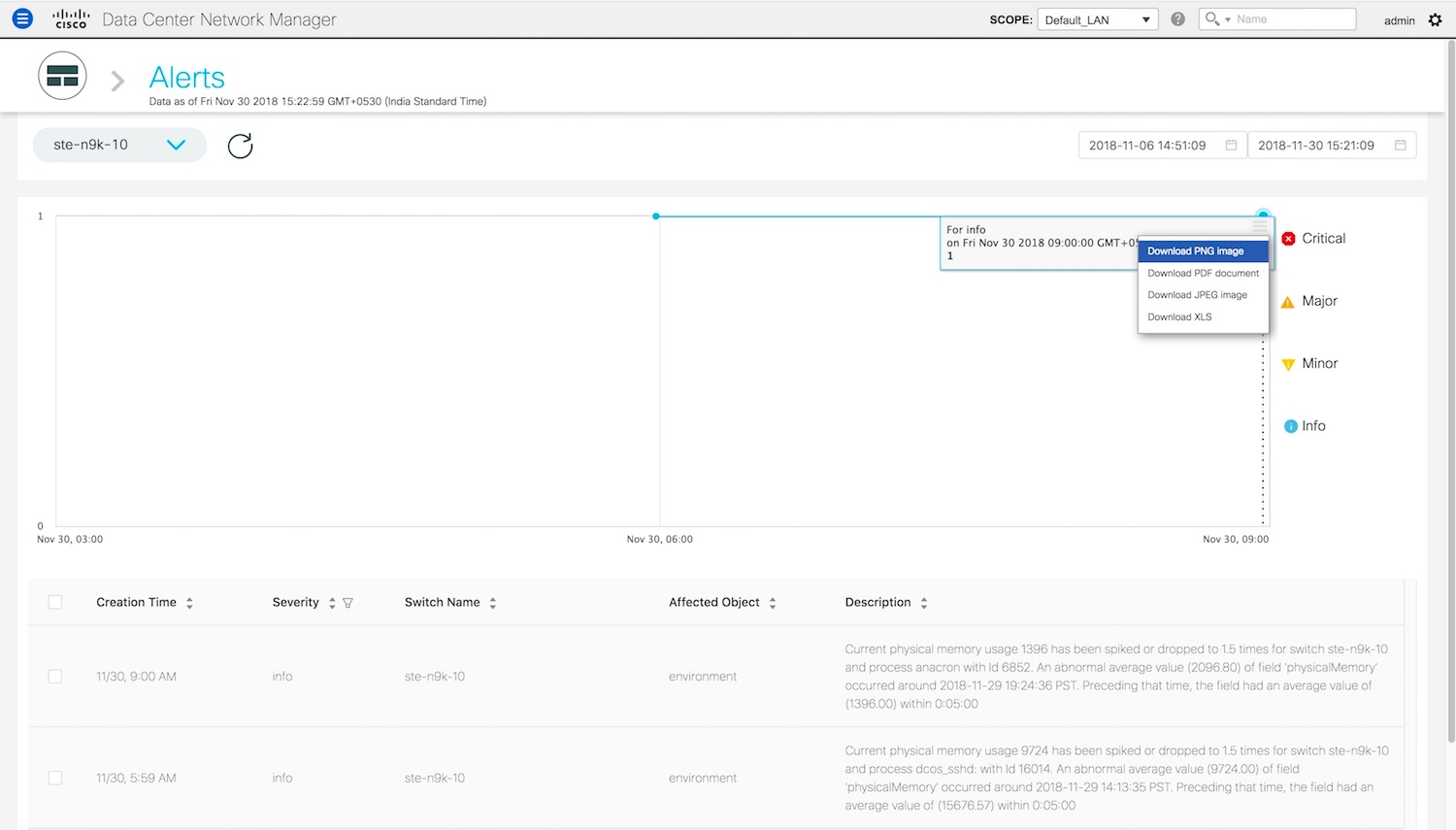Click the Creation Time column header
Screen dimensions: 1456x830
pos(136,603)
